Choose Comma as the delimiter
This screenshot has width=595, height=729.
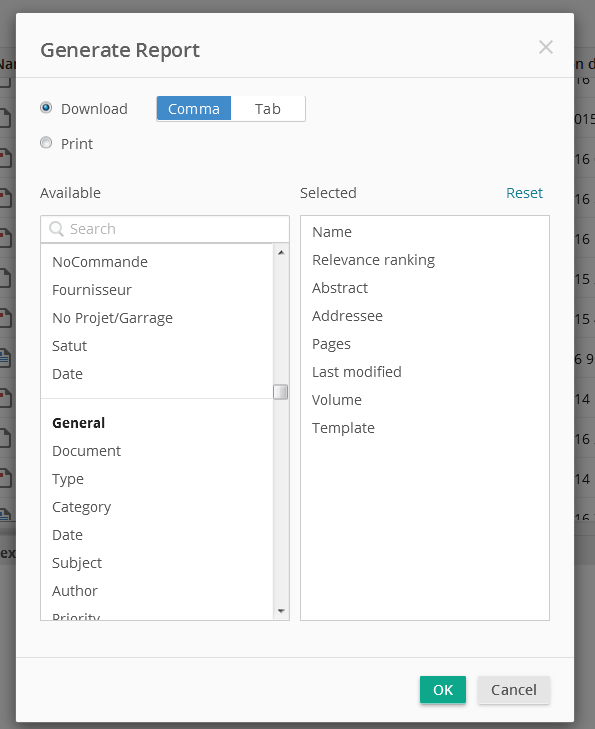[194, 109]
